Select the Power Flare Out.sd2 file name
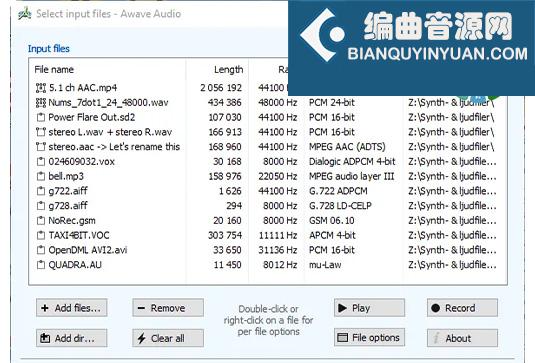 (91, 117)
